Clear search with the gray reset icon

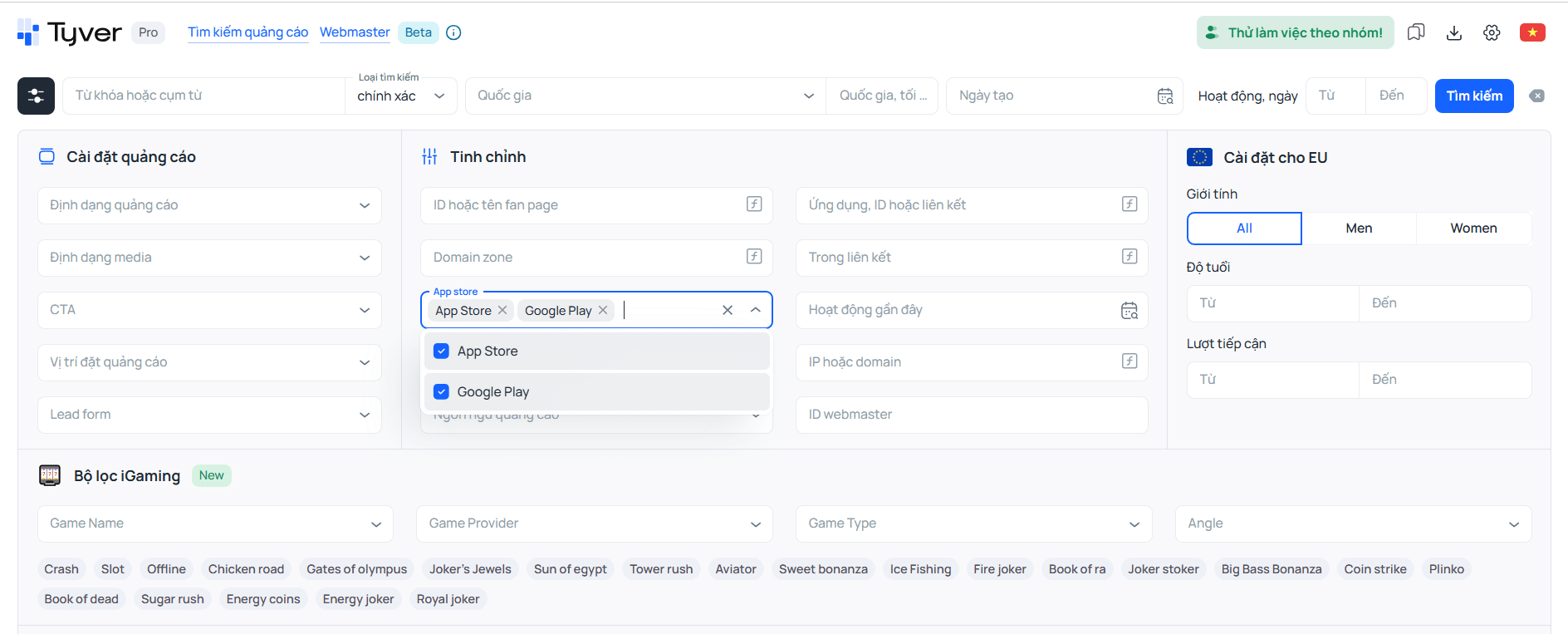(1537, 96)
